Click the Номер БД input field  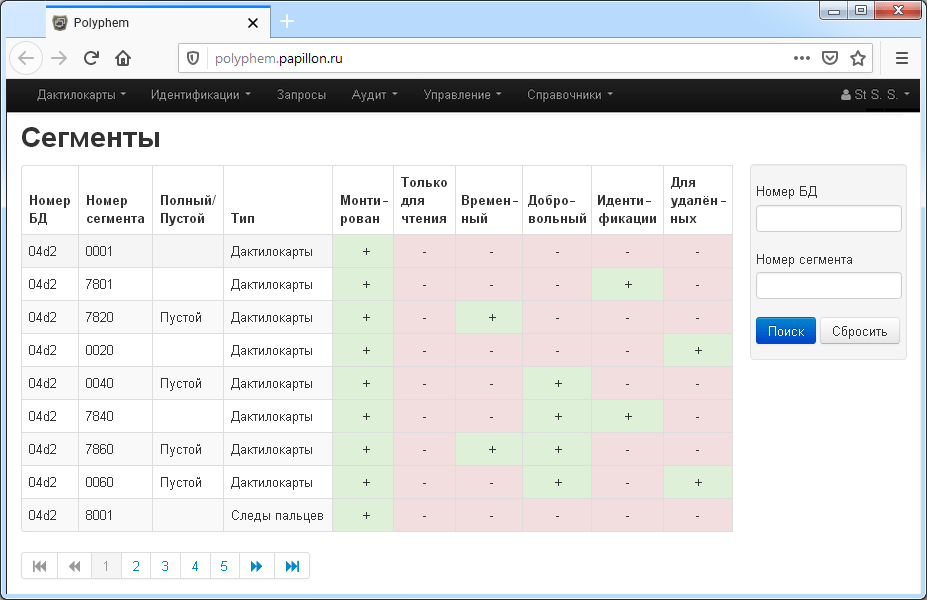pyautogui.click(x=828, y=218)
